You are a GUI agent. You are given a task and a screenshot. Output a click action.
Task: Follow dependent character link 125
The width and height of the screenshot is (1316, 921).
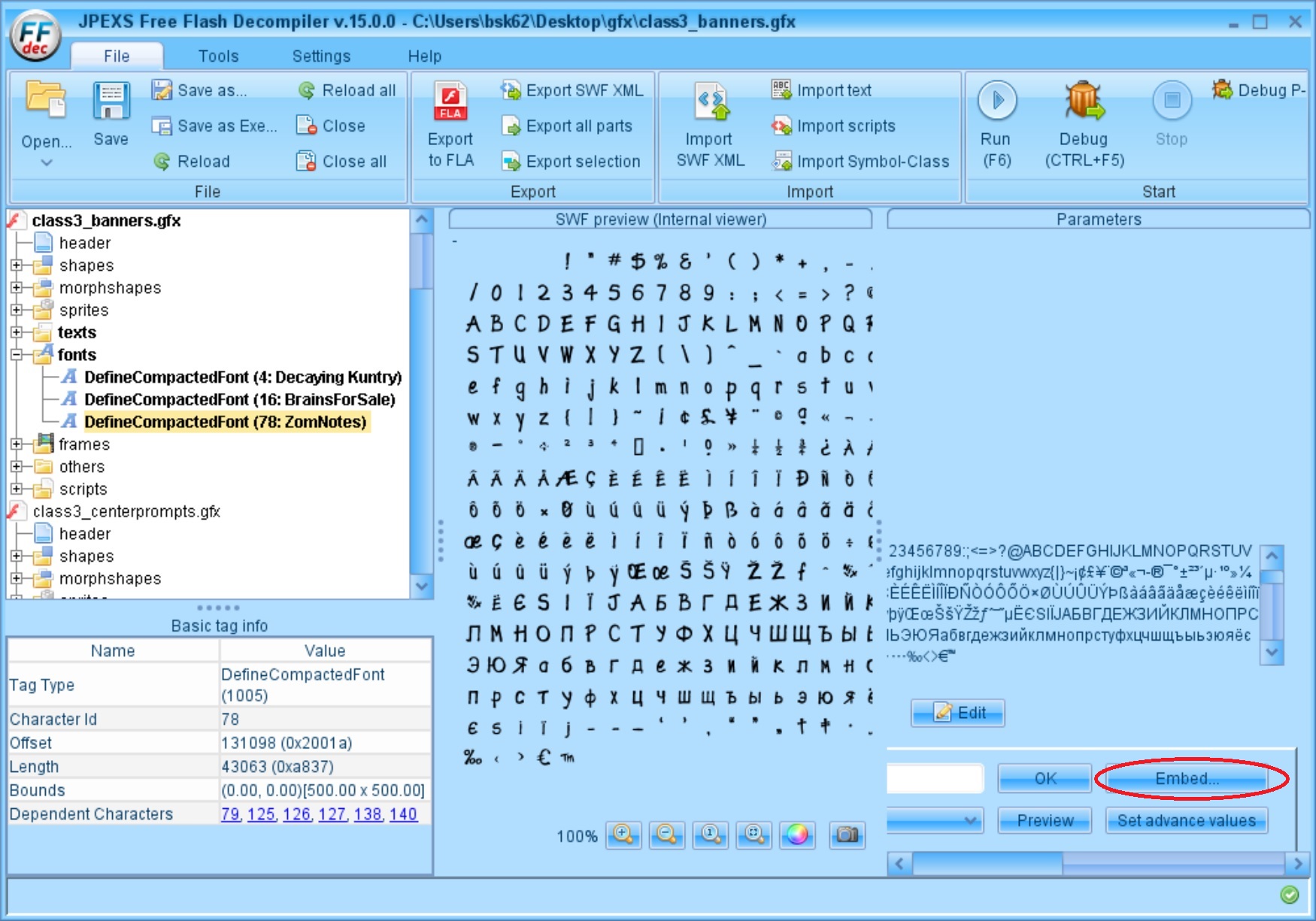[x=261, y=814]
